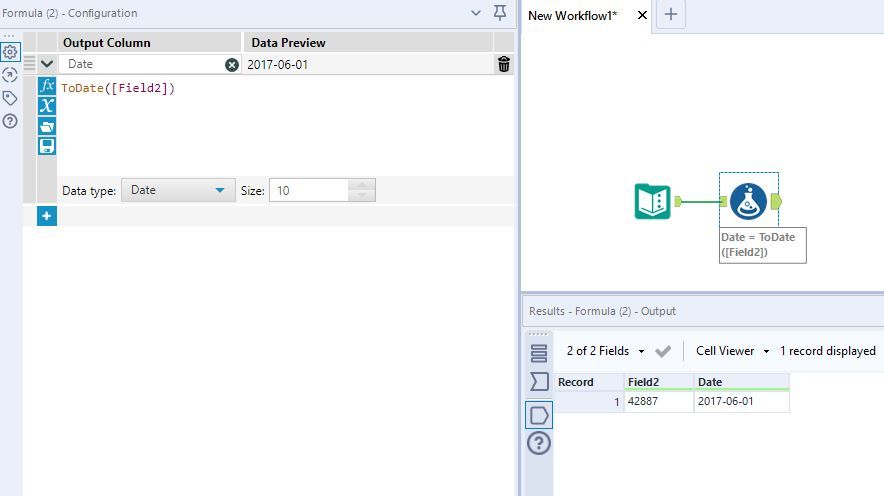This screenshot has width=884, height=496.
Task: Click the Input Data tool output anchor
Action: click(678, 201)
